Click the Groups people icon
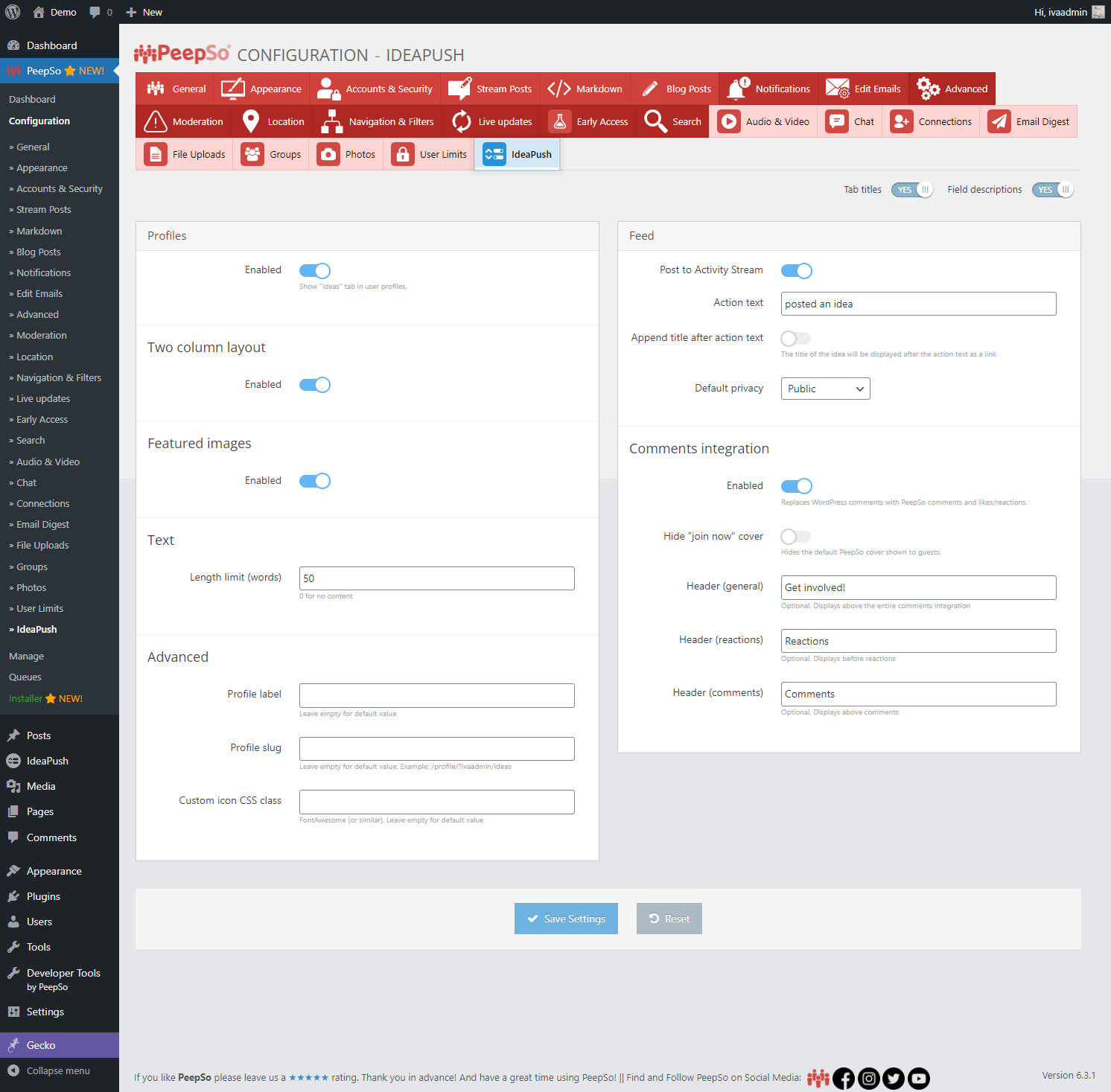 252,154
